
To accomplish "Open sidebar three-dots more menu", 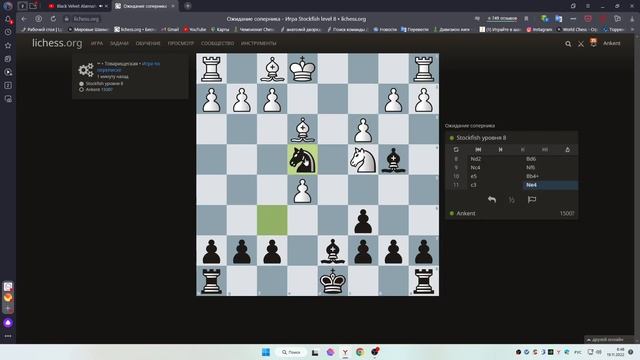I will point(8,336).
